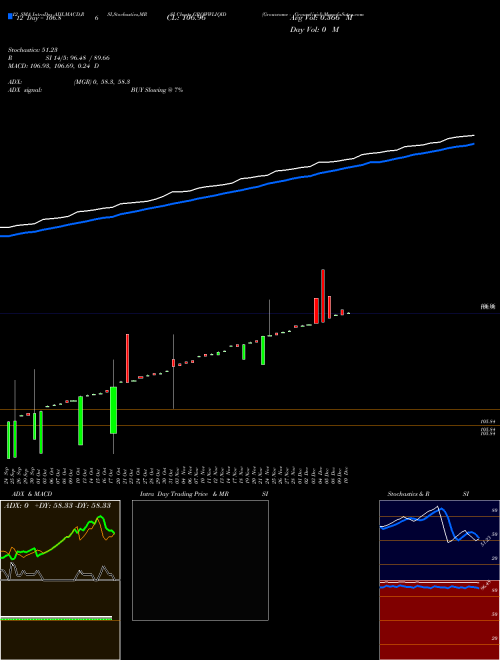Viewport: 500px width, 660px height.
Task: Click the 'BUY Slowing @ 7%' signal text
Action: (157, 90)
